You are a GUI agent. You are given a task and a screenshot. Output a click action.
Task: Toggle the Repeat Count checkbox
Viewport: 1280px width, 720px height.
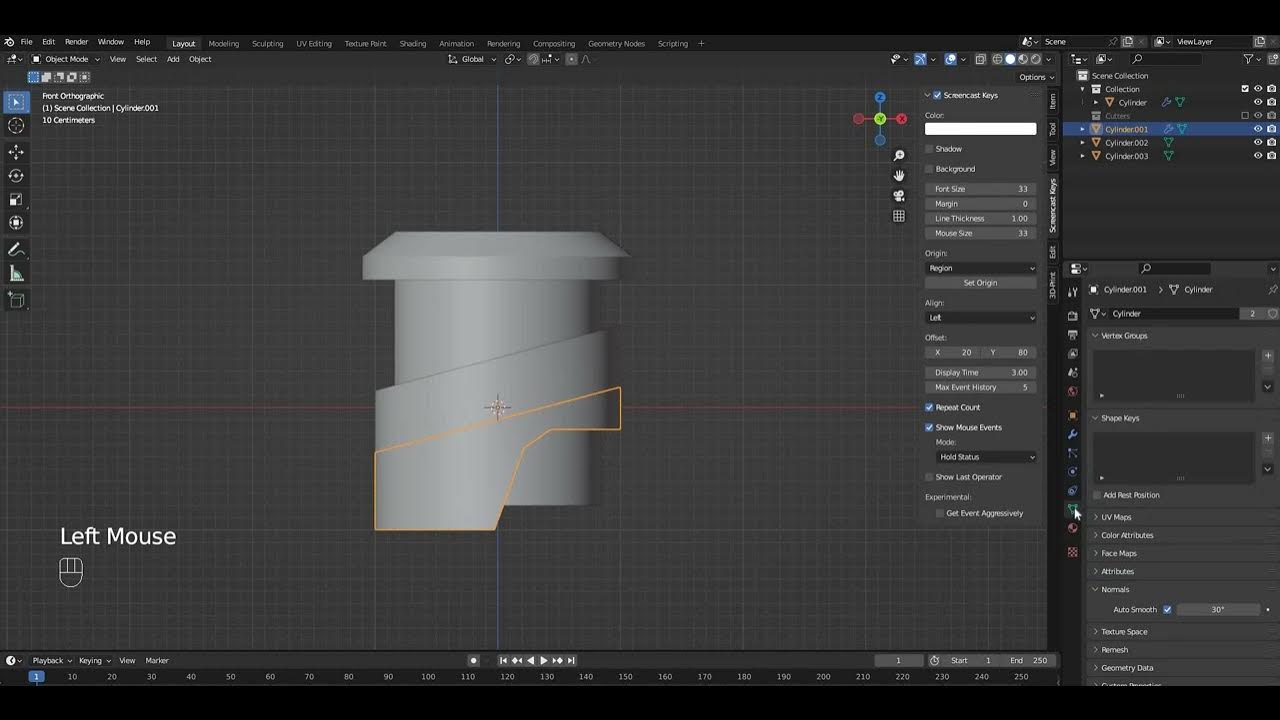point(929,407)
